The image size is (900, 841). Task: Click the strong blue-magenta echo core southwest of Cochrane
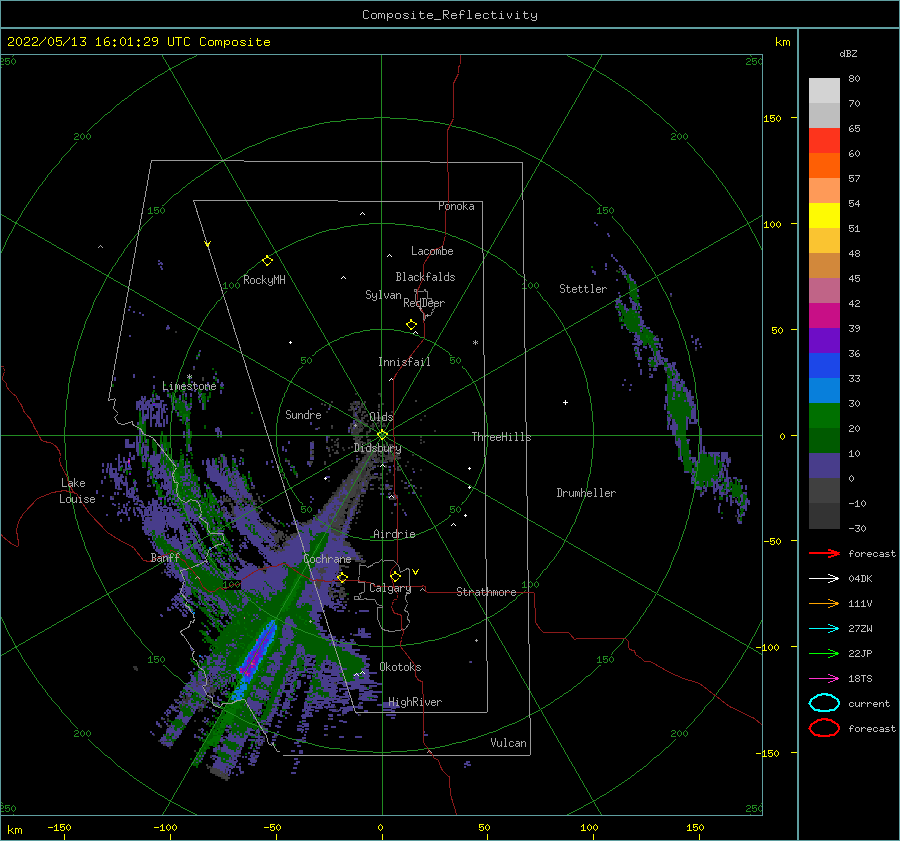coord(257,653)
